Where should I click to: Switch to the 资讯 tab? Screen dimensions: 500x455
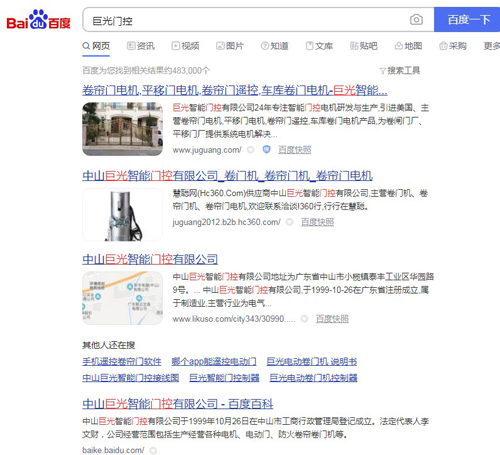click(x=141, y=46)
